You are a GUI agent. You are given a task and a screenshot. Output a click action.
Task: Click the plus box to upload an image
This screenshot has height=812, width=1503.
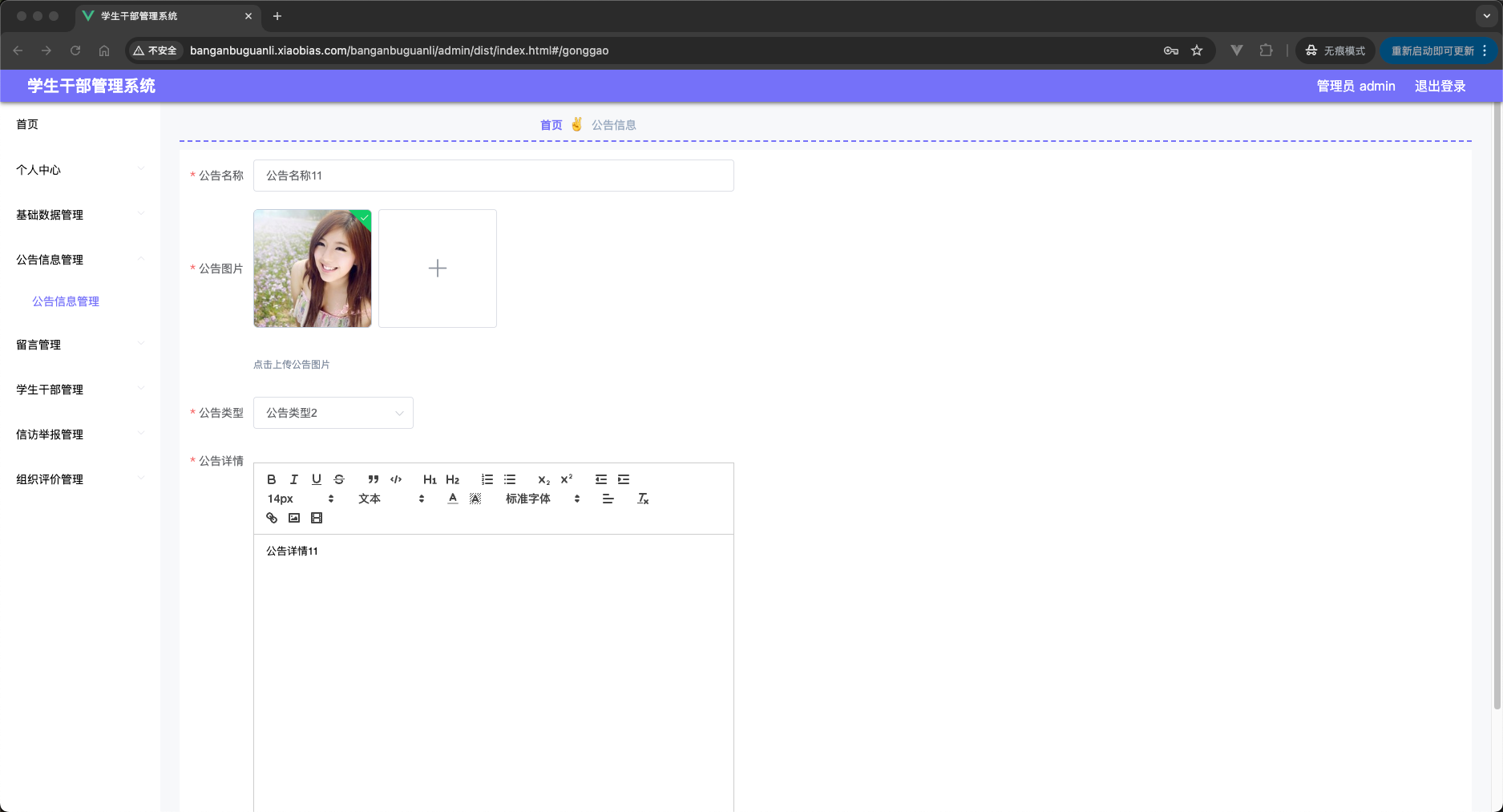438,269
